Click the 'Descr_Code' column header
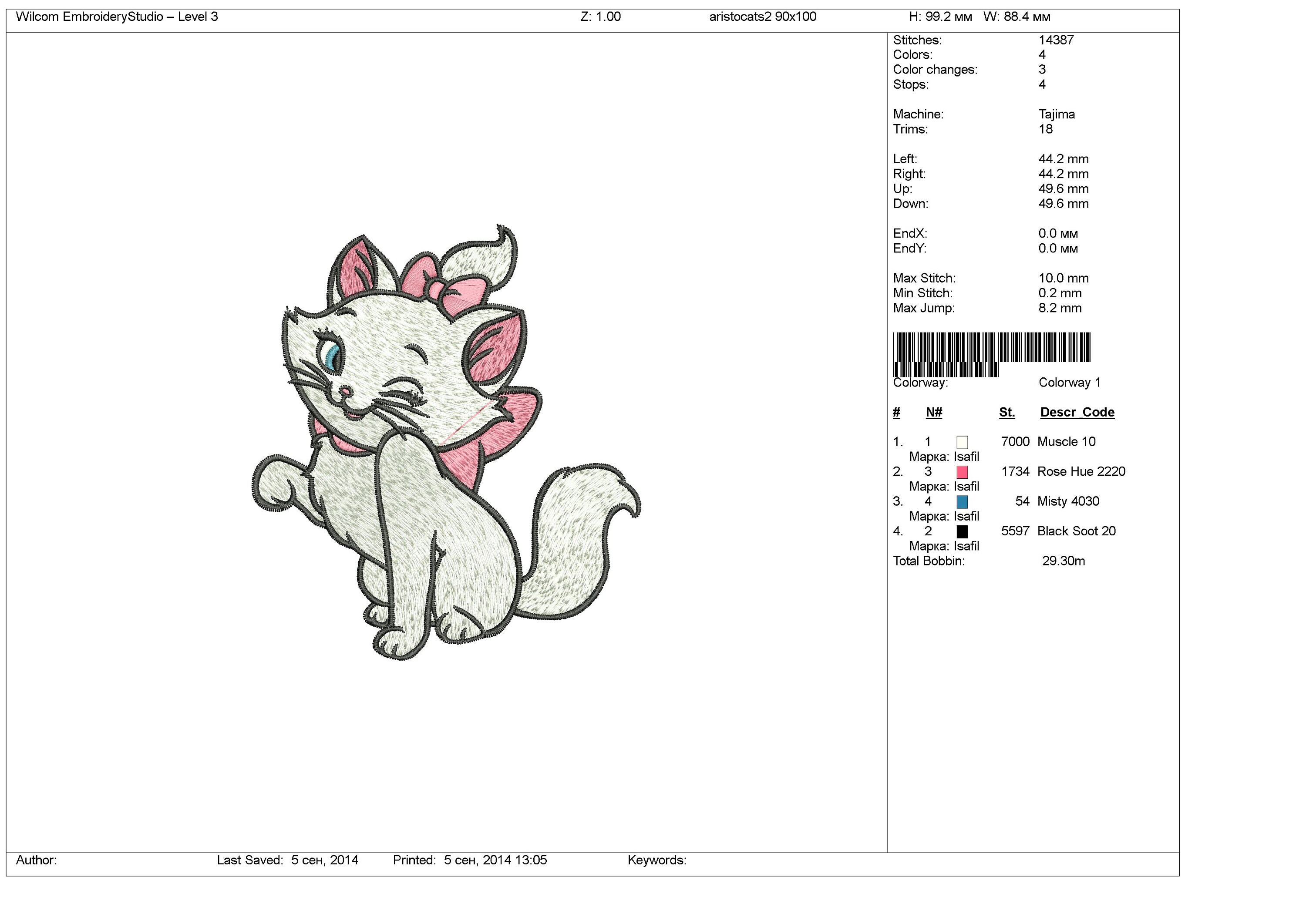The image size is (1306, 924). pyautogui.click(x=1077, y=413)
